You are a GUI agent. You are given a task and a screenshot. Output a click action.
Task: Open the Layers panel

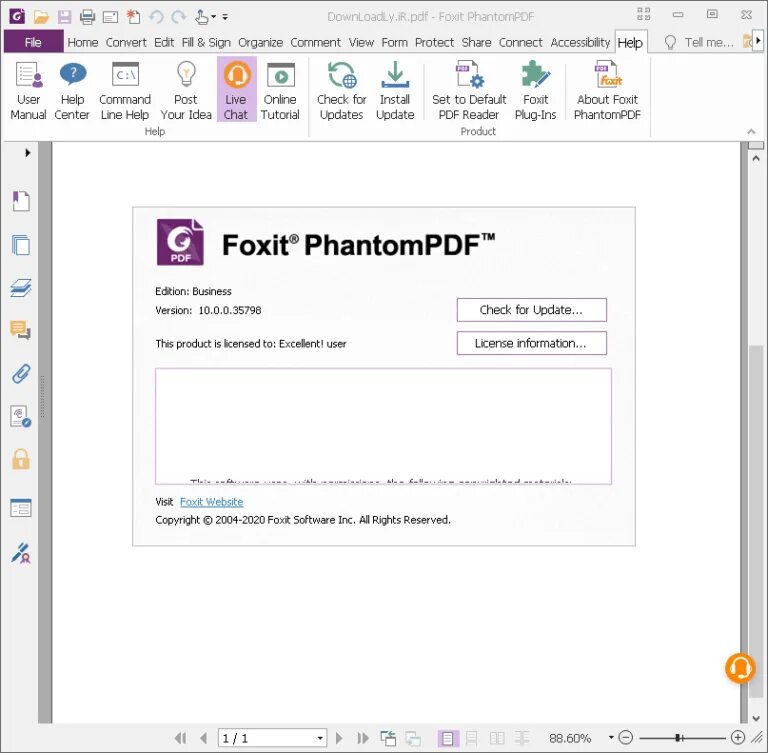pos(21,288)
